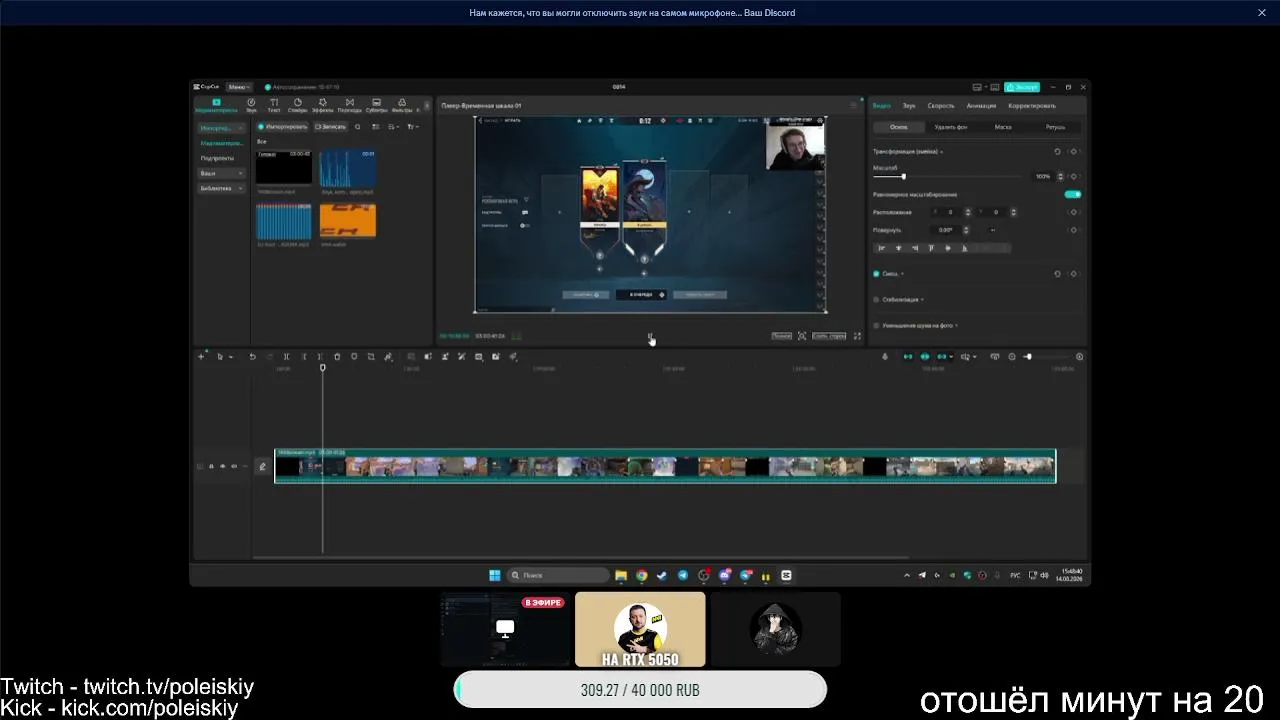
Task: Select the Retouch (Ретушь) sub-tab
Action: (1055, 127)
